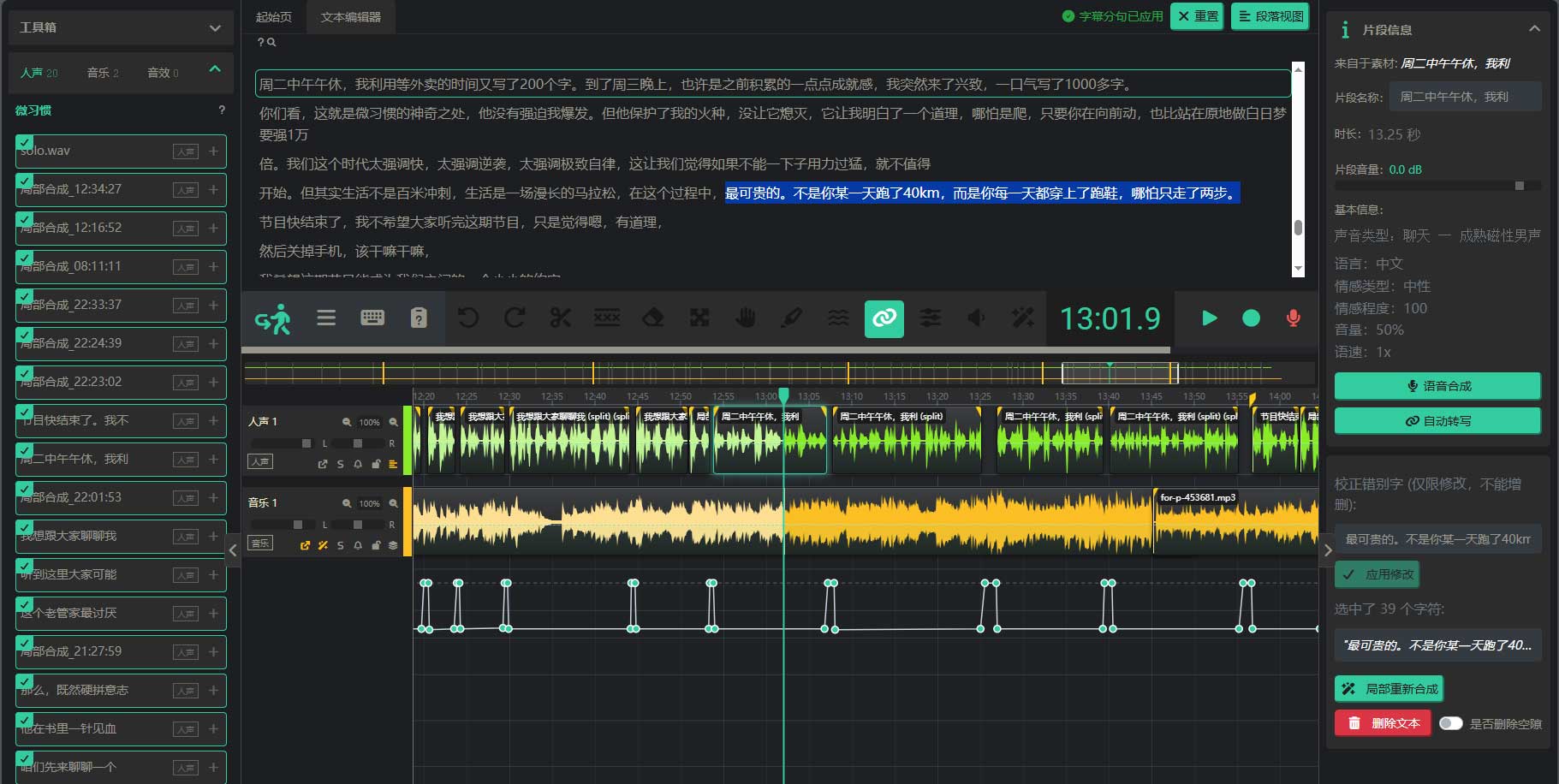Select the hand pan tool
Screen dimensions: 1559x784
click(746, 318)
